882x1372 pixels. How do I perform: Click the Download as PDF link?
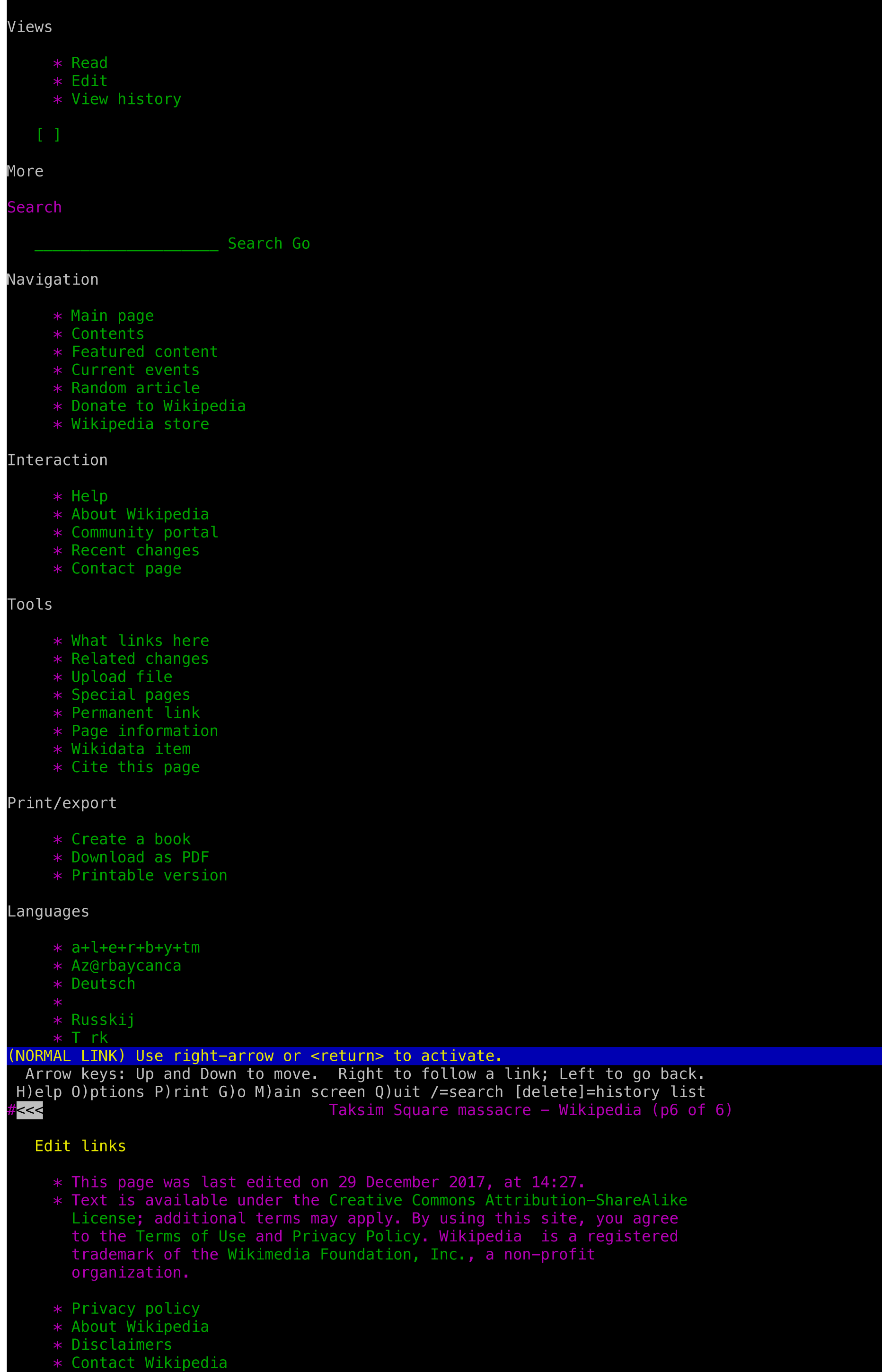pos(140,857)
